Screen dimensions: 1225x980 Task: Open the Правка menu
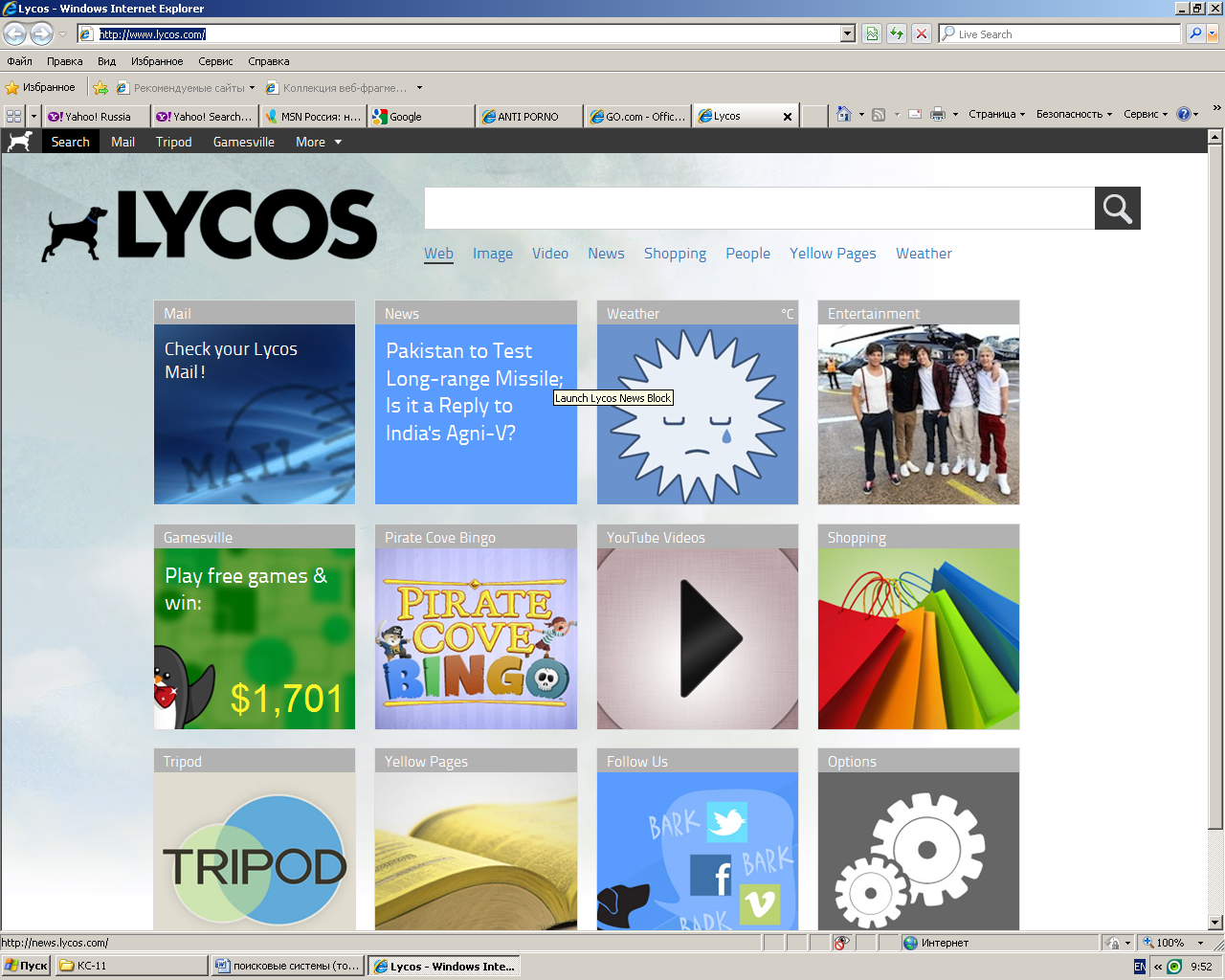tap(64, 61)
